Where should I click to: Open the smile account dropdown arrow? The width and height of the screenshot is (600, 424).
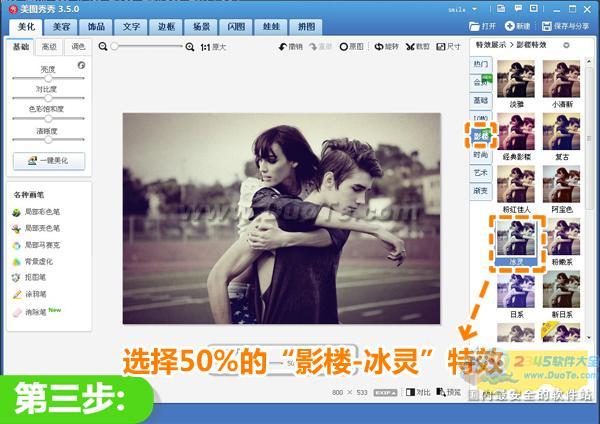[x=474, y=9]
